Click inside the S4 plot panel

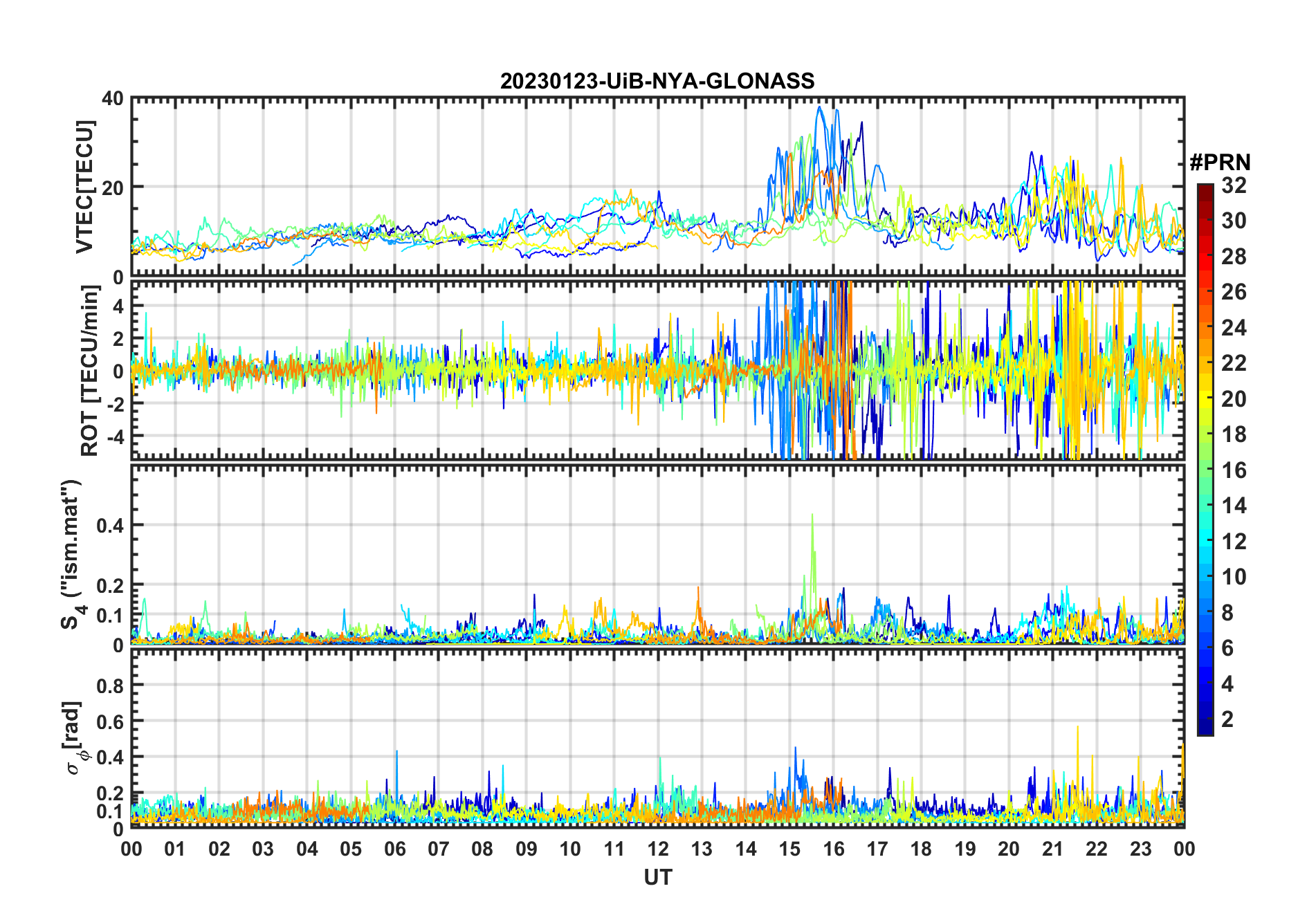pos(658,555)
